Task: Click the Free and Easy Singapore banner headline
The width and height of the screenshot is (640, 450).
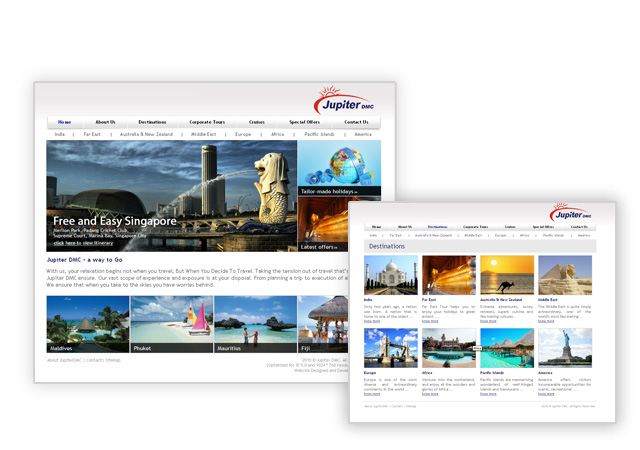Action: [x=115, y=221]
